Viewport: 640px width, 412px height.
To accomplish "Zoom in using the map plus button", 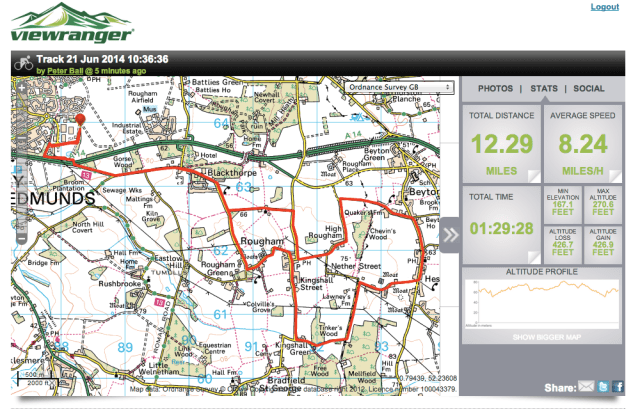I will (19, 86).
